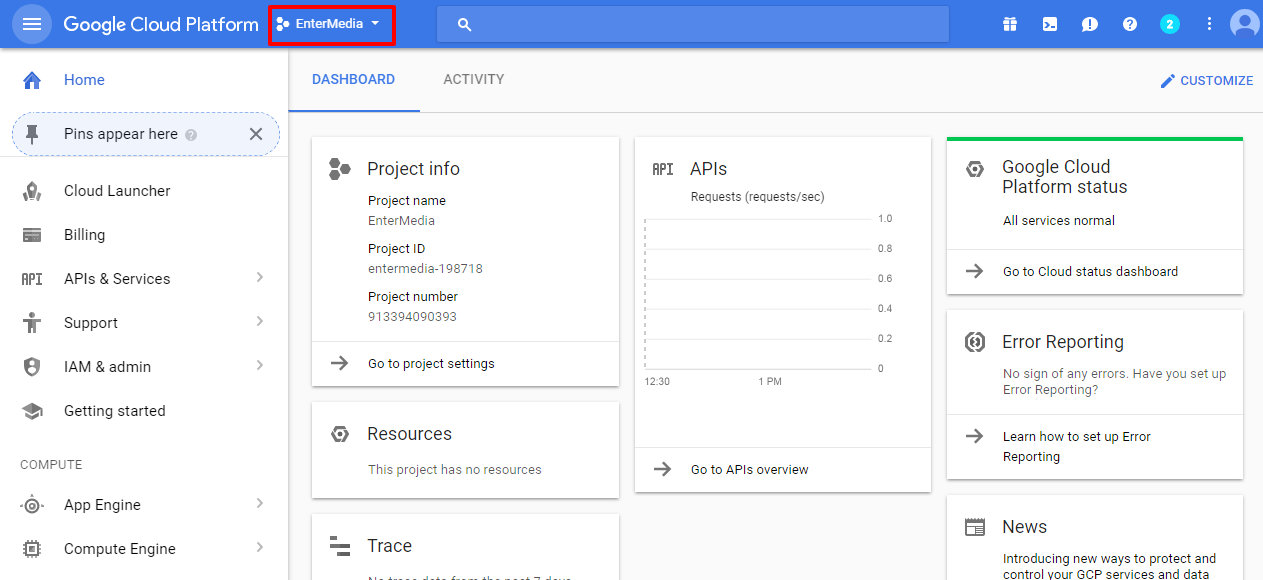
Task: Open the hamburger navigation menu
Action: [32, 24]
